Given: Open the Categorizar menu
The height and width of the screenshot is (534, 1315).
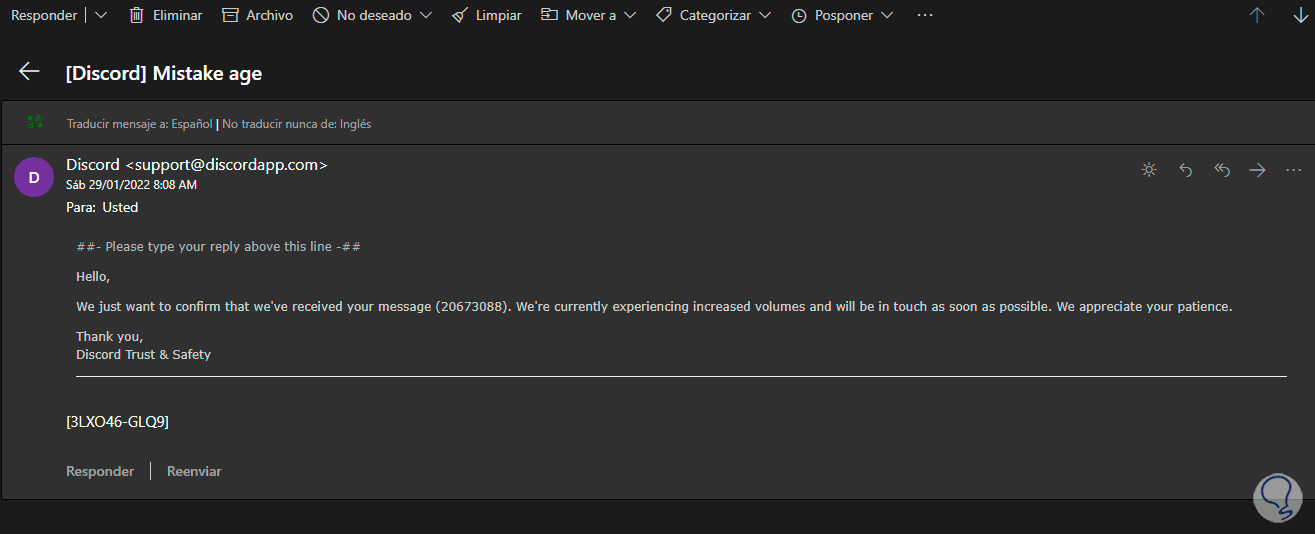Looking at the screenshot, I should (x=714, y=15).
